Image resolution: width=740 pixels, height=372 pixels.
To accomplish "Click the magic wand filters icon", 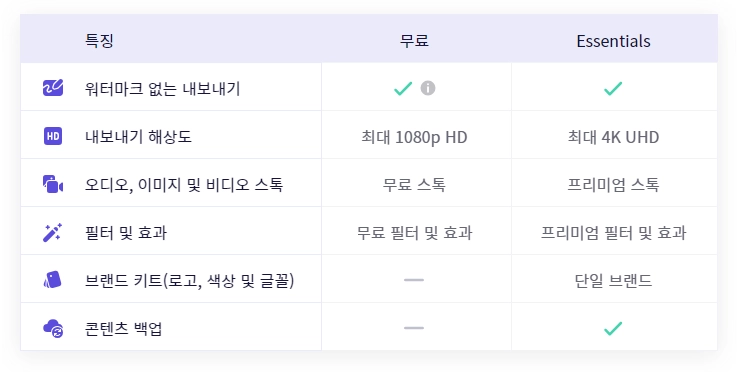I will coord(52,232).
